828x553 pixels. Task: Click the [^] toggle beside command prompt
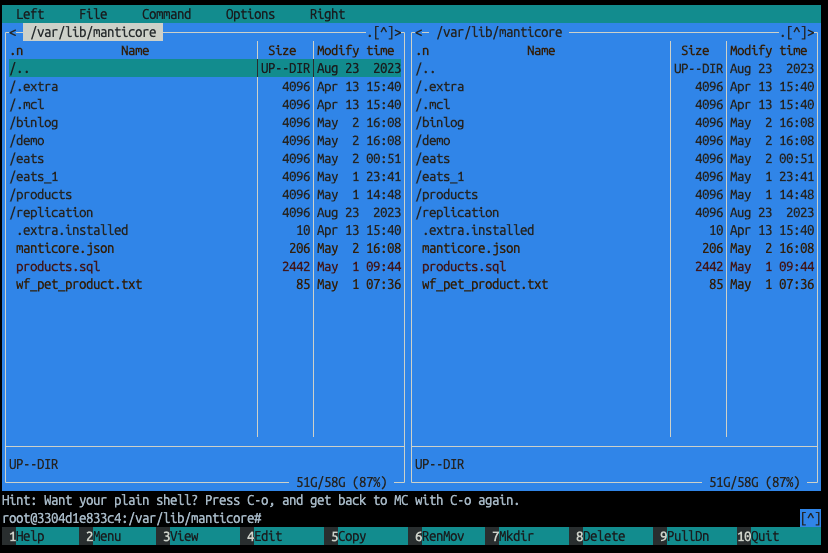point(810,518)
